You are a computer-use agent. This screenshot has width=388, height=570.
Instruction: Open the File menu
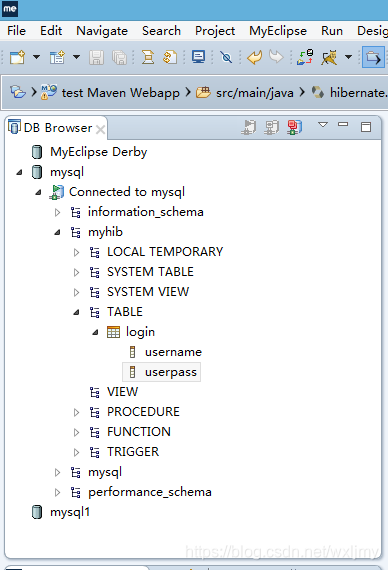tap(17, 31)
